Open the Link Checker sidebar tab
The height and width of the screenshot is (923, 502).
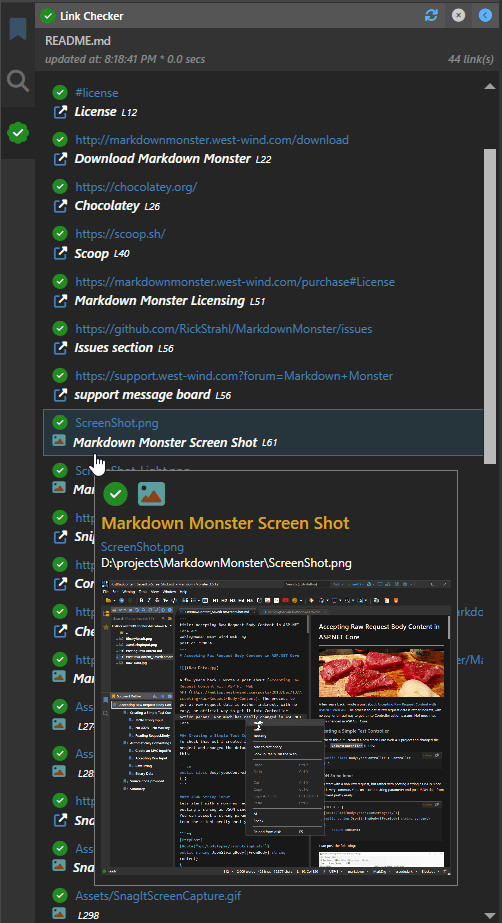pyautogui.click(x=18, y=133)
